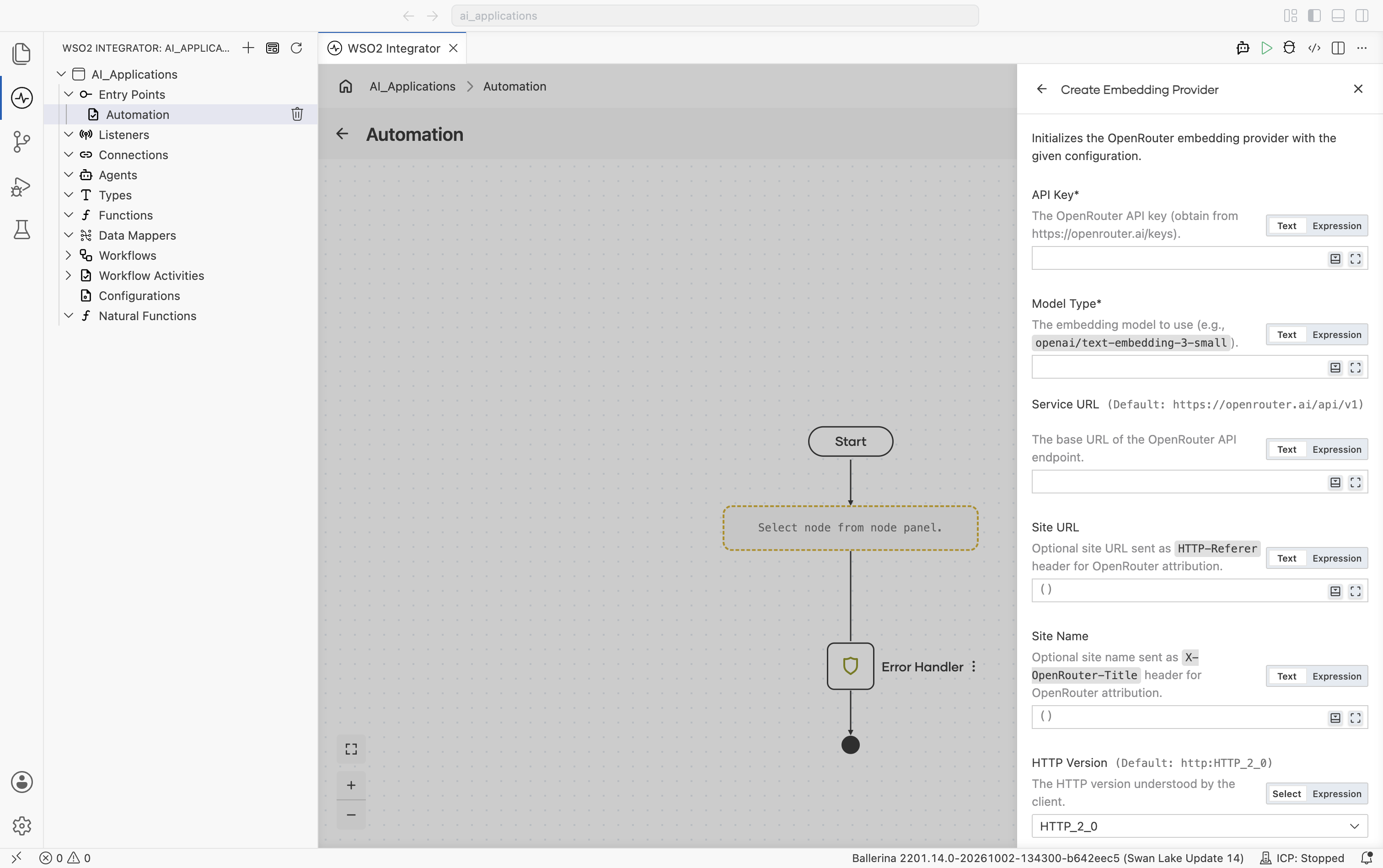Expand the Workflows tree node
The width and height of the screenshot is (1383, 868).
68,256
